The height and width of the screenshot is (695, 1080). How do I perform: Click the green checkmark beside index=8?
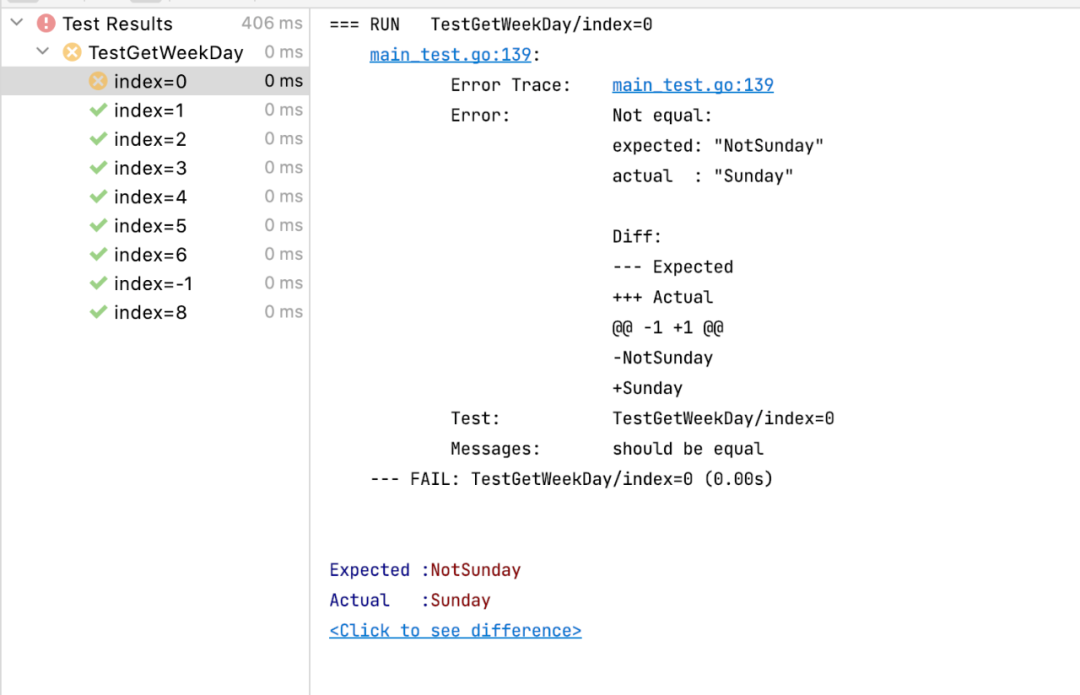tap(98, 313)
